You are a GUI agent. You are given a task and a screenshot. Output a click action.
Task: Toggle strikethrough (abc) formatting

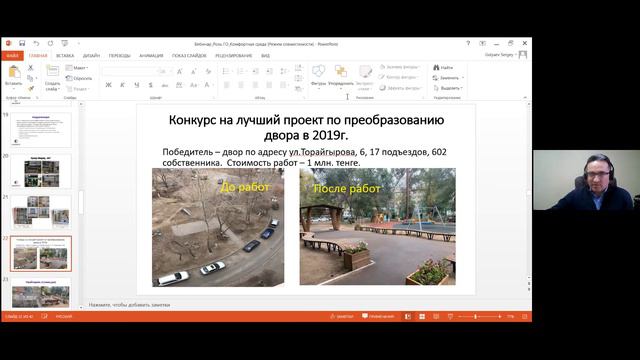point(165,85)
